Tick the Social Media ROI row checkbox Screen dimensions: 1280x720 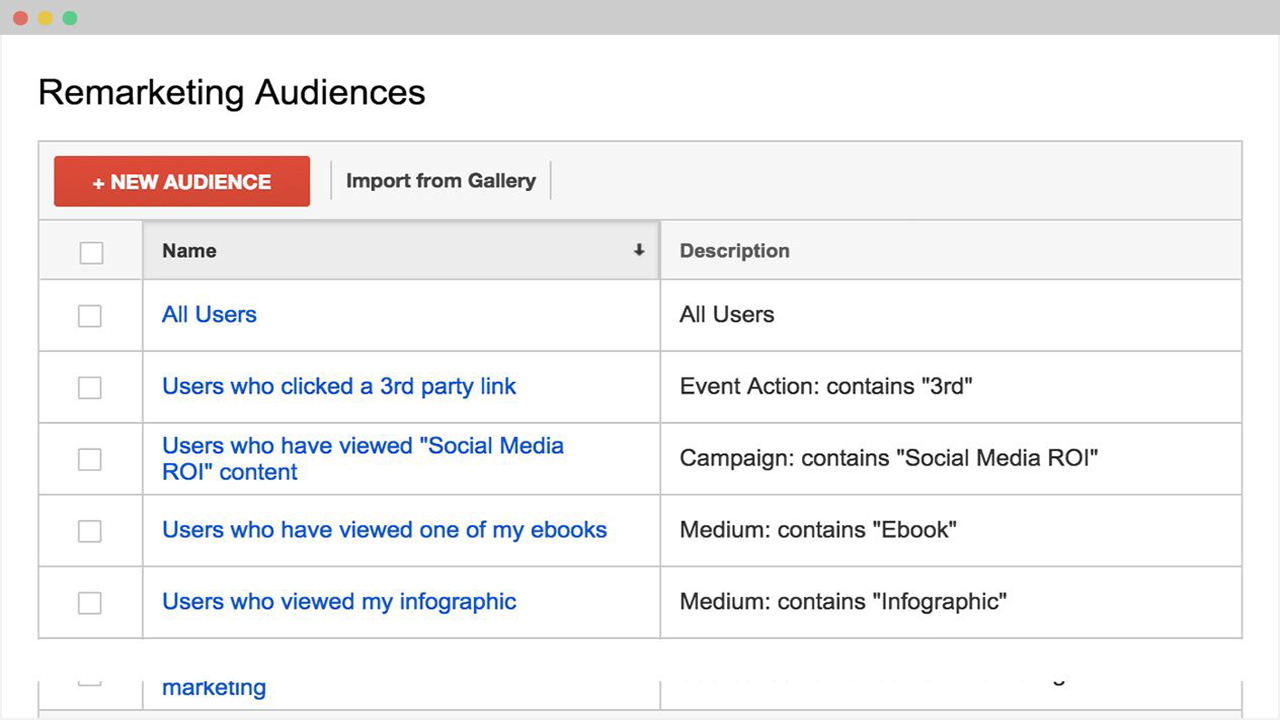(x=90, y=459)
